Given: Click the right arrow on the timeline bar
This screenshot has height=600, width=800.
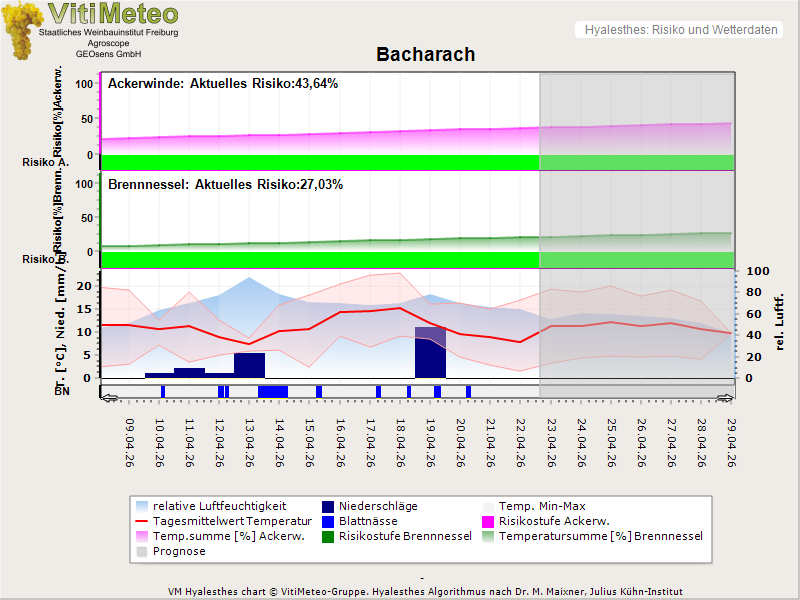Looking at the screenshot, I should click(x=726, y=398).
